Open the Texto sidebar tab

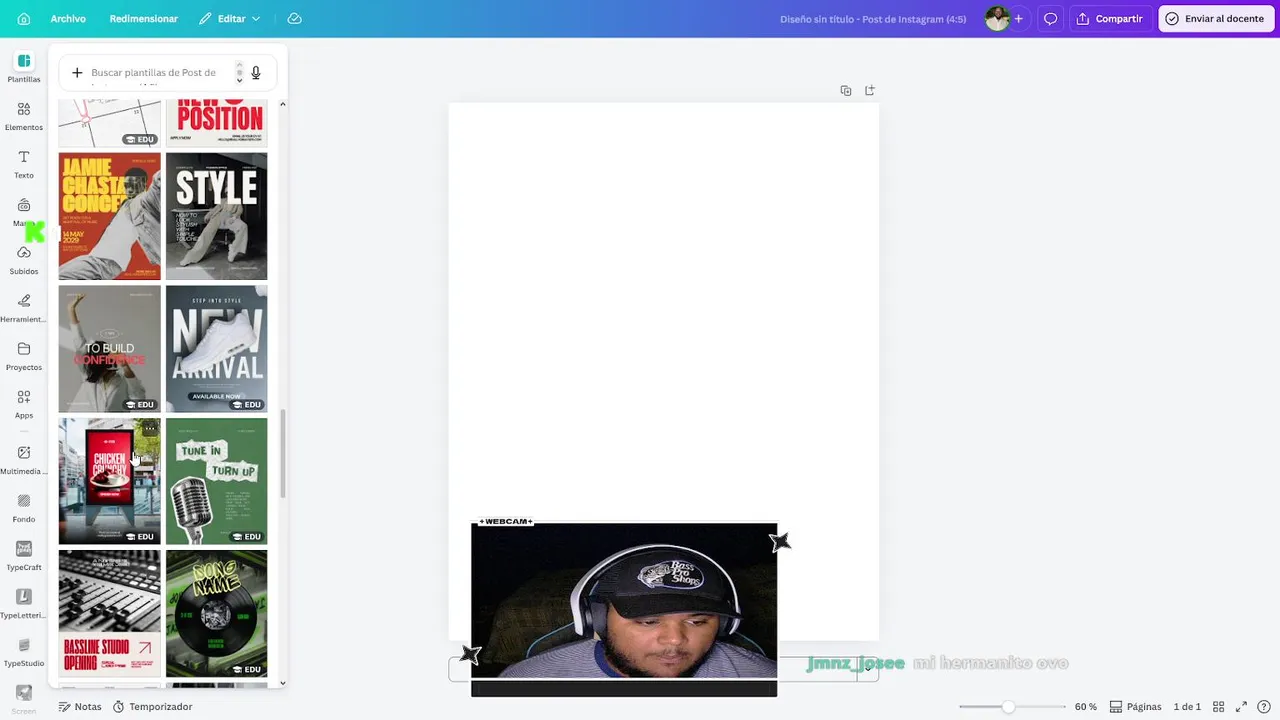point(24,164)
